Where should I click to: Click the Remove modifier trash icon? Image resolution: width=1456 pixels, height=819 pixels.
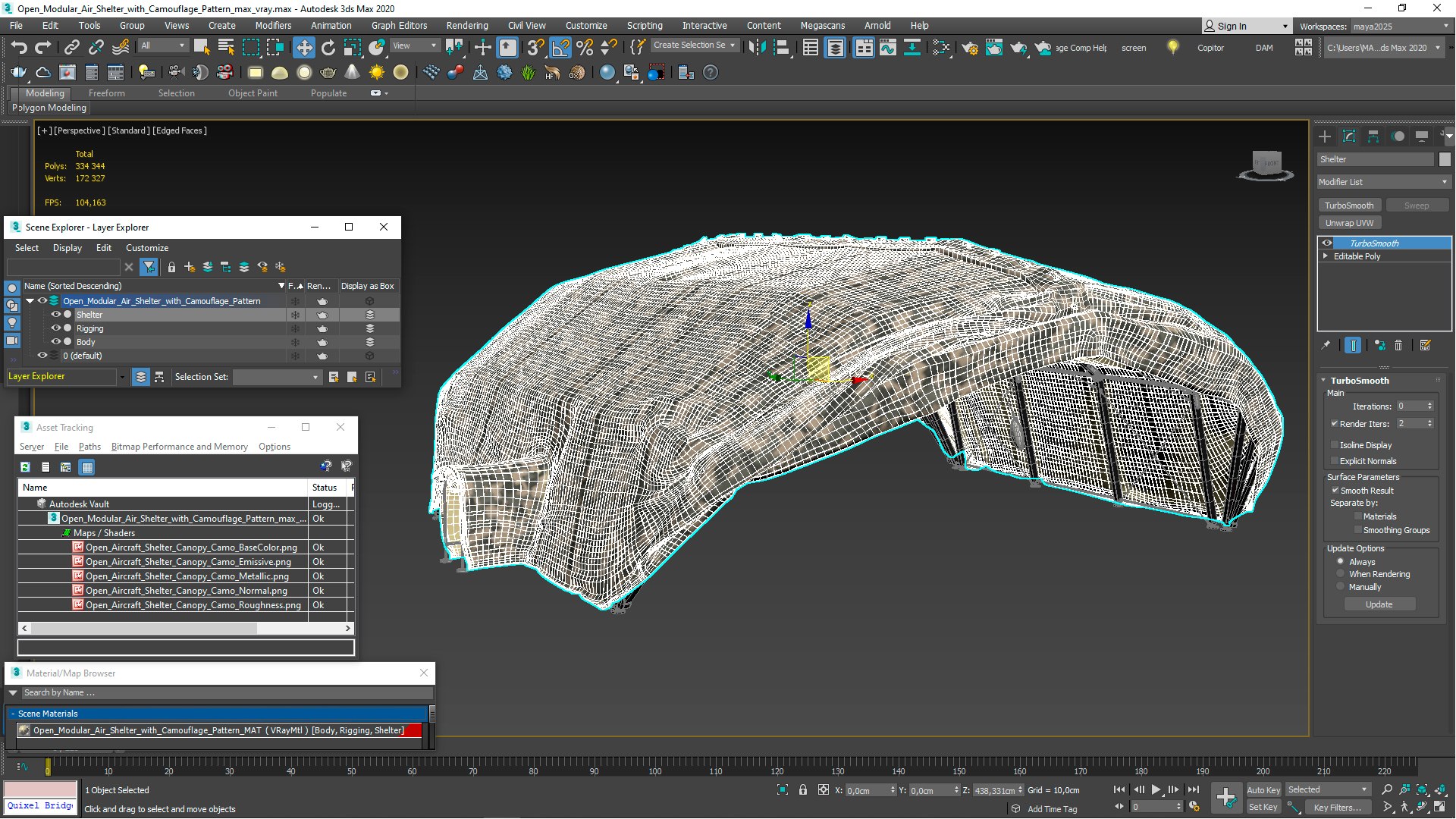tap(1398, 346)
